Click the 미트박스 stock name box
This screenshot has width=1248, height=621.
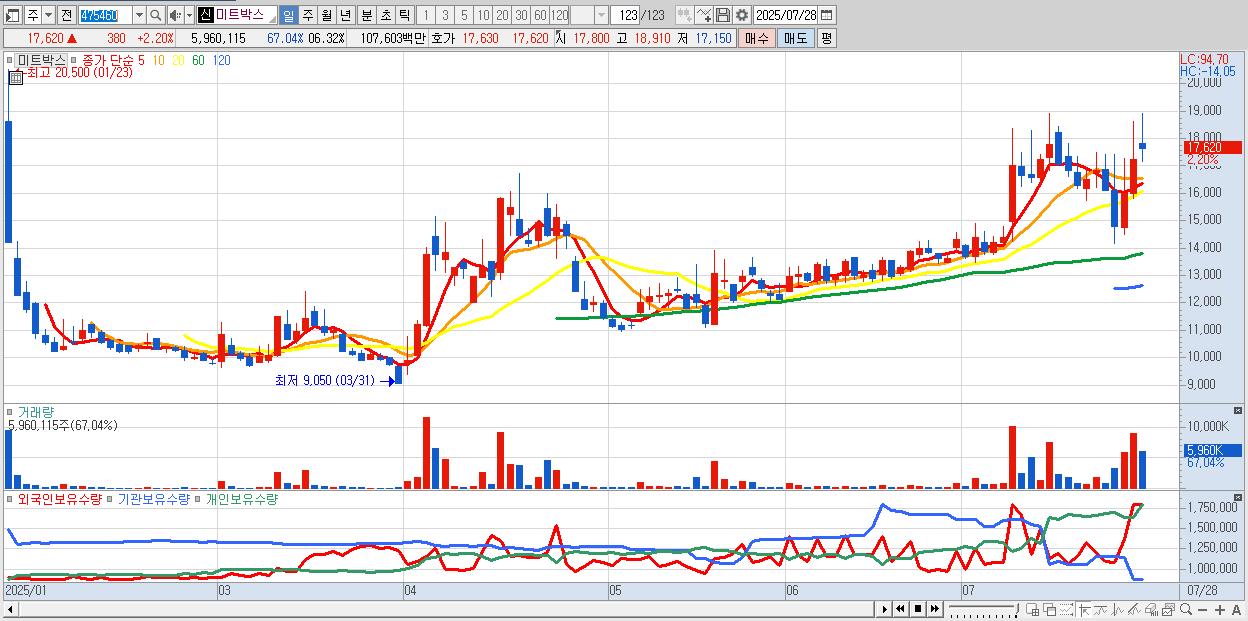point(236,15)
